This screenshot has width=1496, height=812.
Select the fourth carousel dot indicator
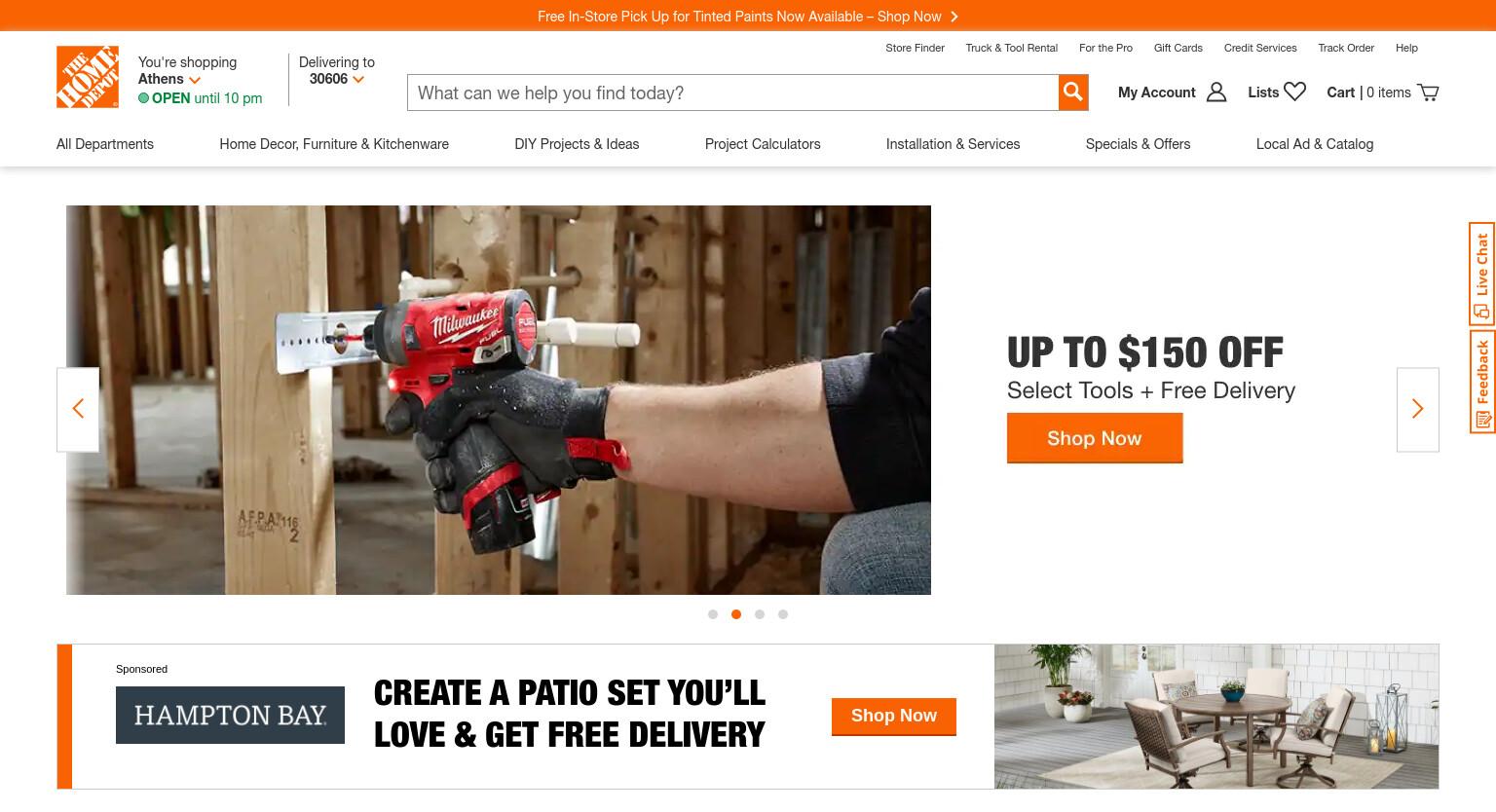coord(783,614)
